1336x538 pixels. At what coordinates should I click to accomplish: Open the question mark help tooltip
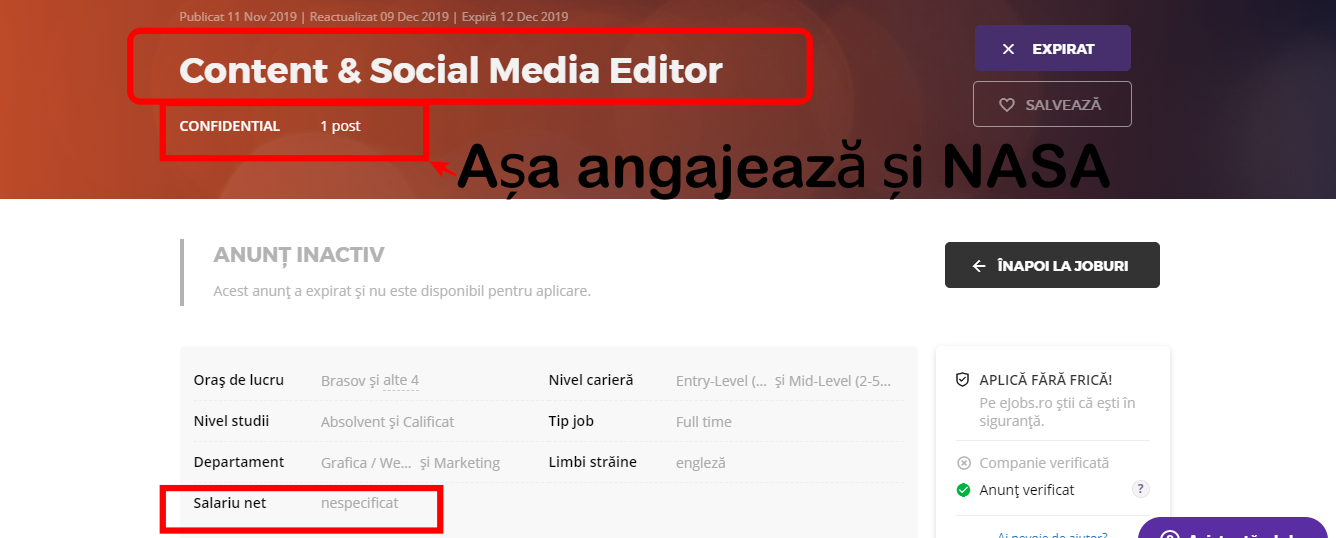coord(1138,489)
